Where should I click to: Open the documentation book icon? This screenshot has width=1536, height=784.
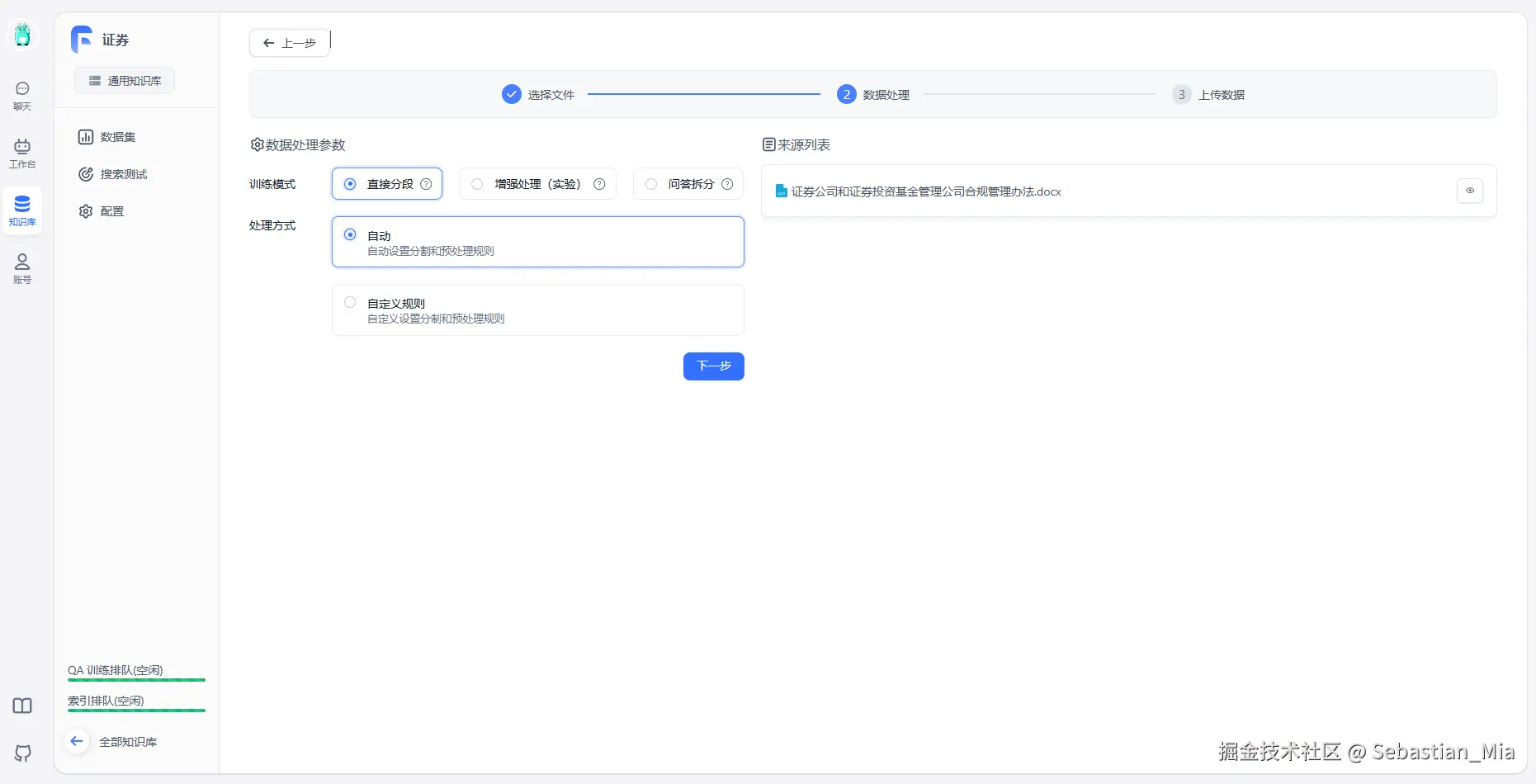pyautogui.click(x=22, y=706)
